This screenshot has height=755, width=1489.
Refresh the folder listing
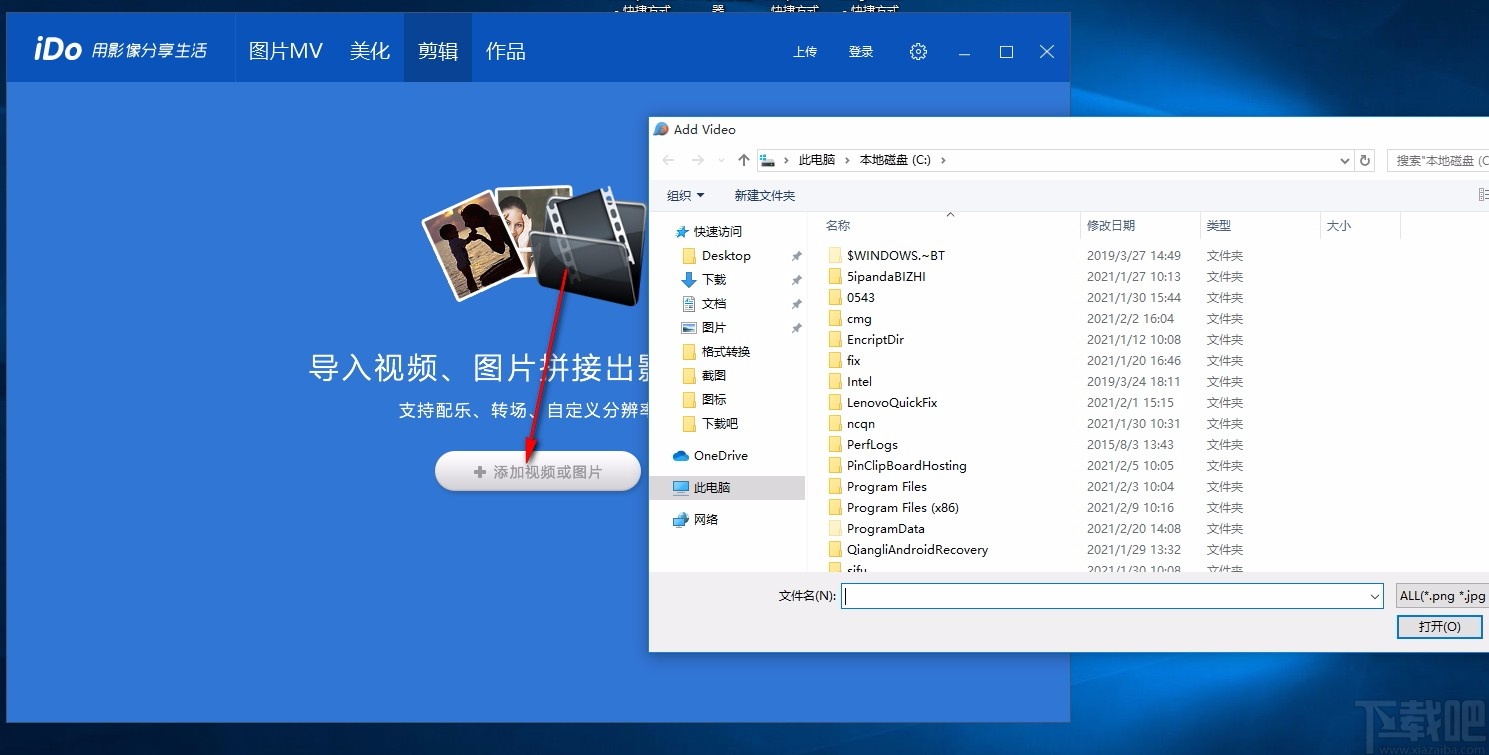click(x=1366, y=160)
